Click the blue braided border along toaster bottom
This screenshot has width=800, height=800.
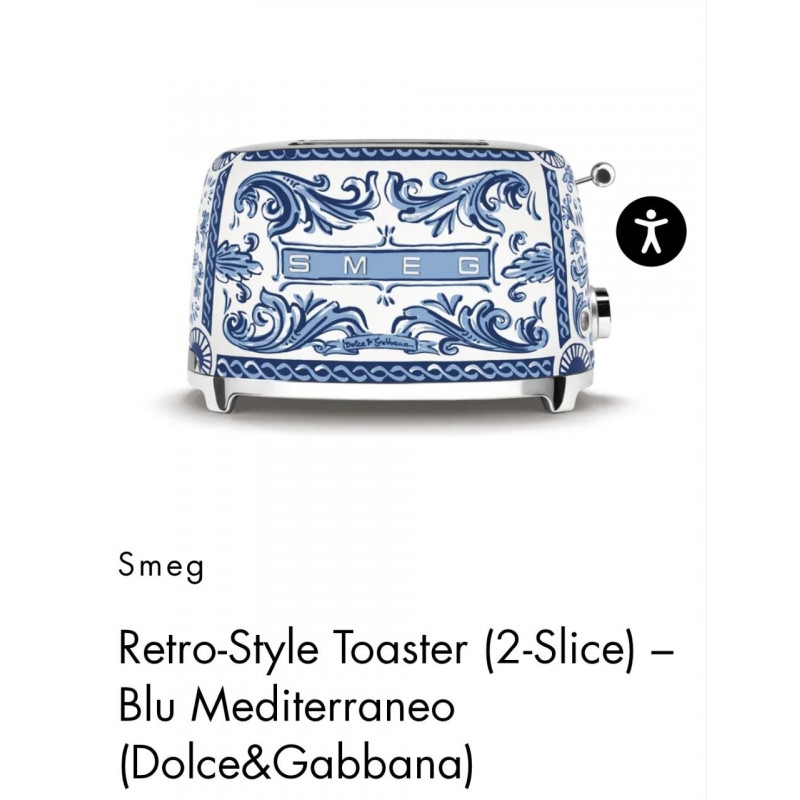tap(385, 371)
